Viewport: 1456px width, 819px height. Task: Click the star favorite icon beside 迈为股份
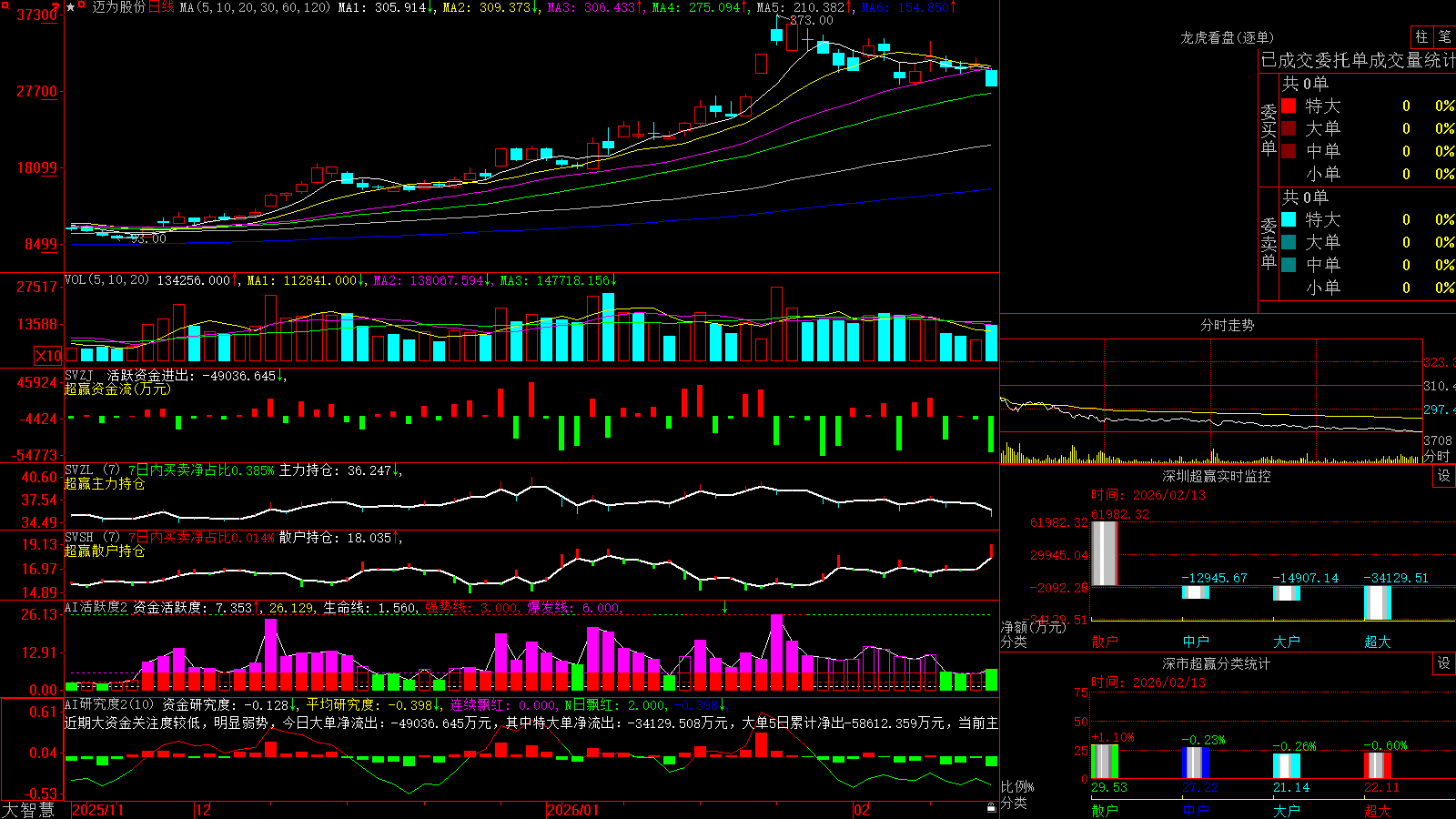[70, 7]
